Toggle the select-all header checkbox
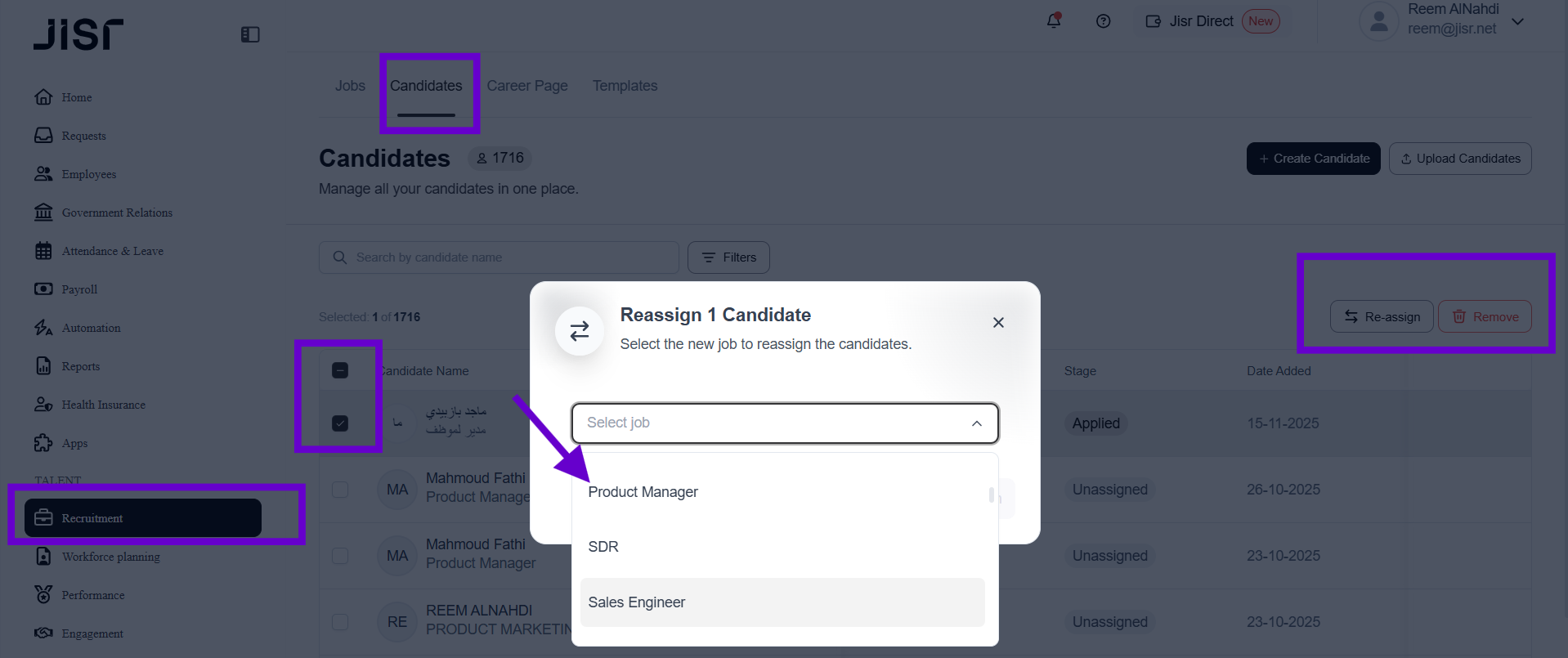The image size is (1568, 658). (x=340, y=370)
